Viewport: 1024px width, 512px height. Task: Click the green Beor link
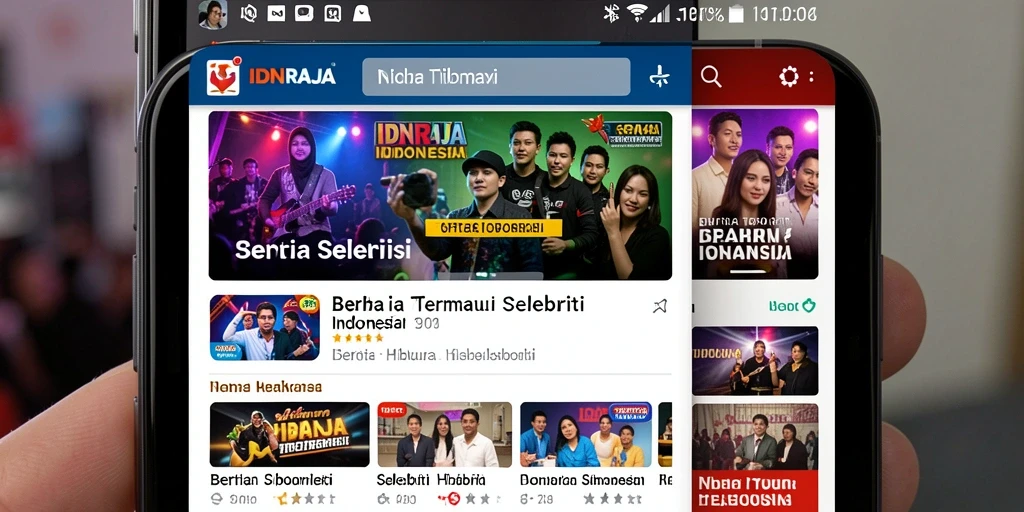pyautogui.click(x=792, y=305)
